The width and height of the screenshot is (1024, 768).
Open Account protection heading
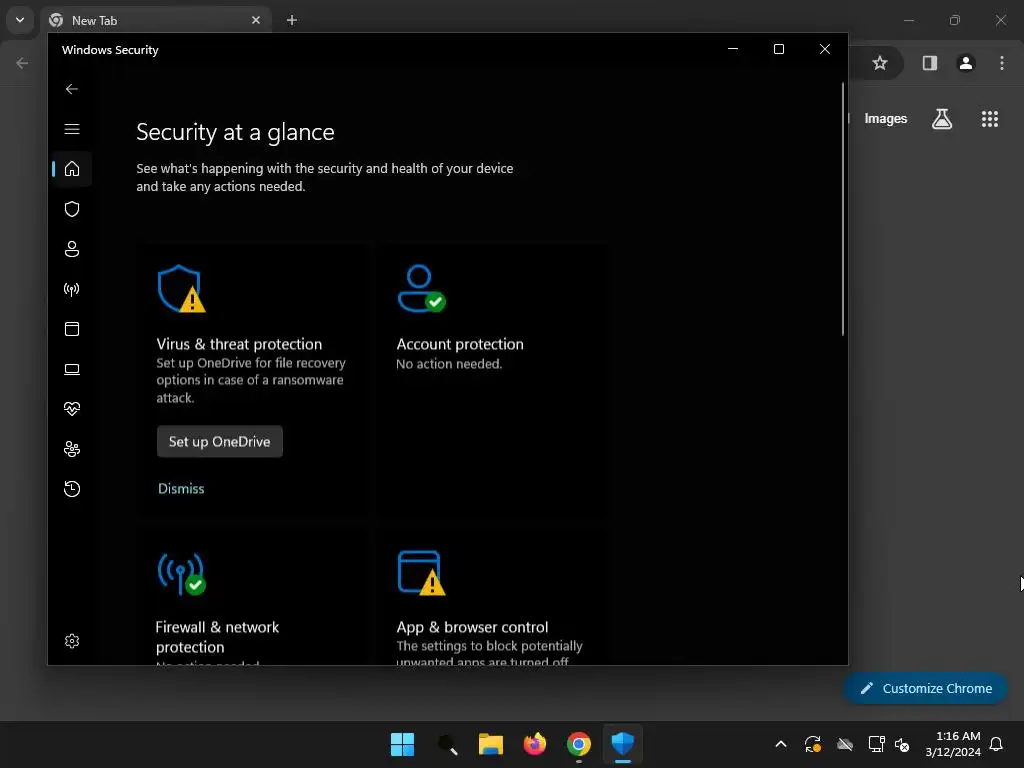[x=460, y=344]
